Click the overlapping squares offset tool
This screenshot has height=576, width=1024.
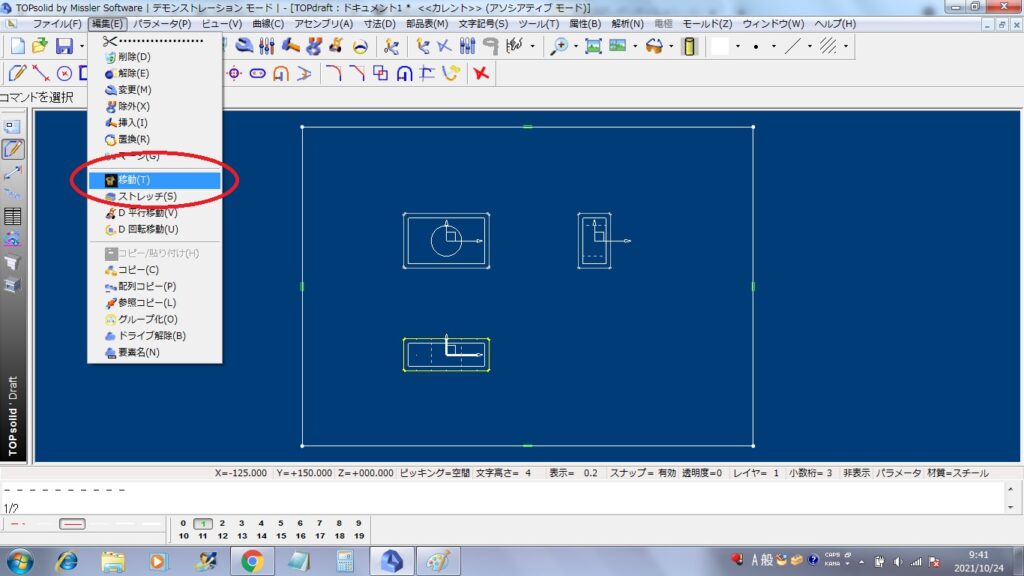pyautogui.click(x=380, y=73)
